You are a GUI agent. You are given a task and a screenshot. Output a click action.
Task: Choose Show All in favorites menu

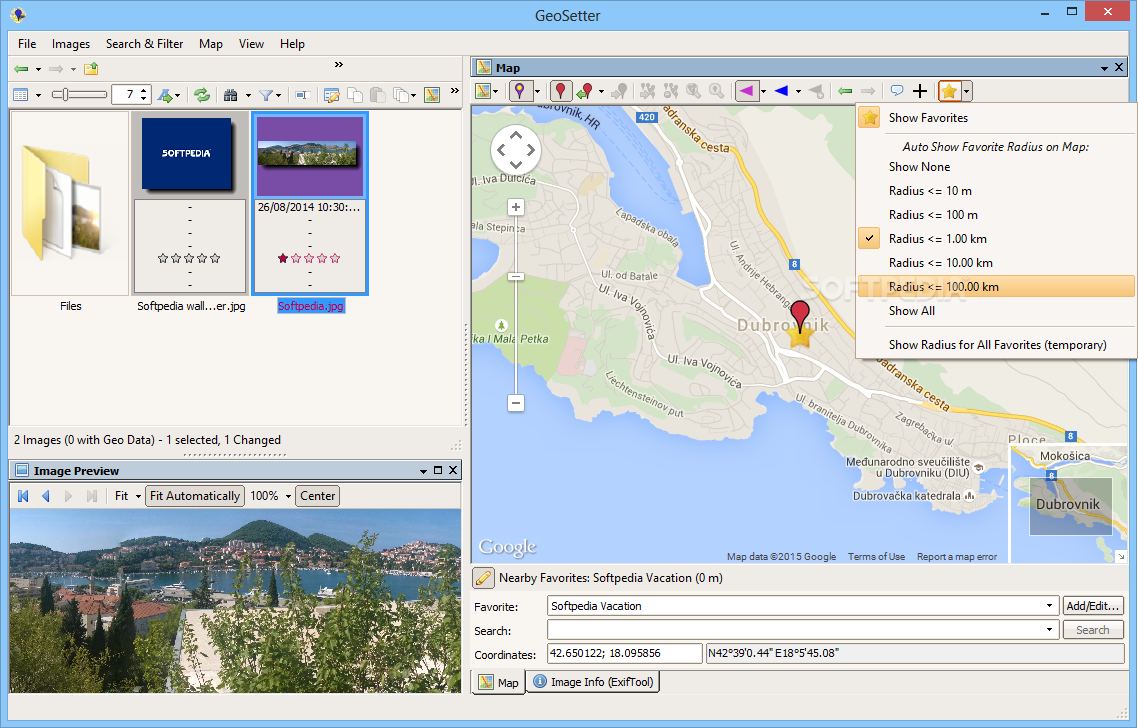pos(996,311)
